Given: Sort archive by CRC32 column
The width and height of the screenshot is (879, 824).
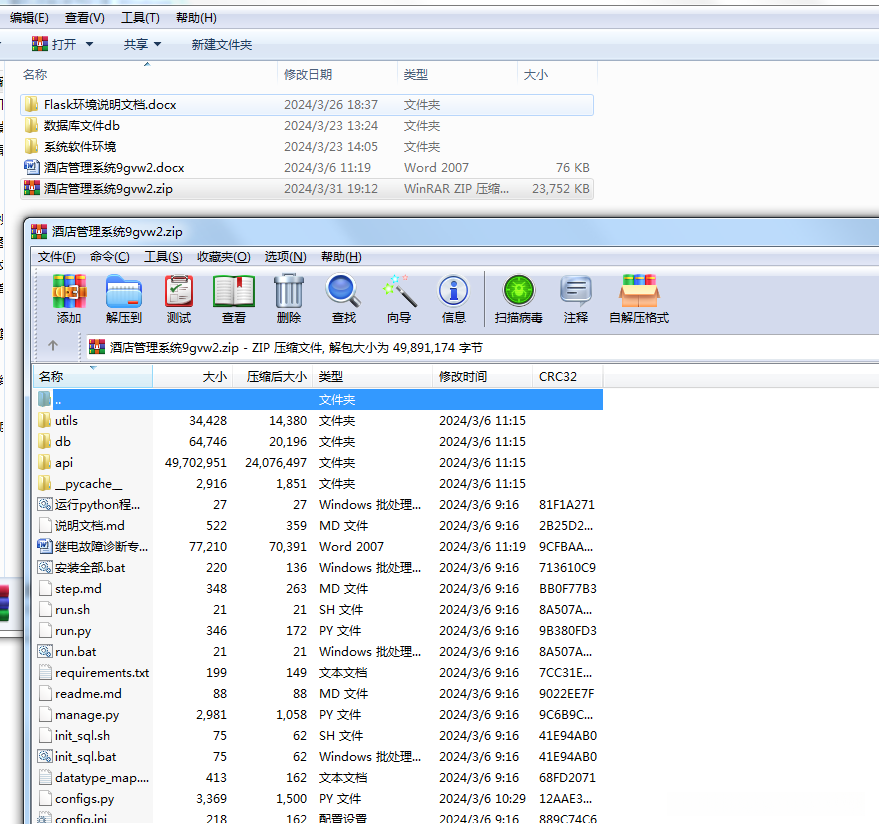Looking at the screenshot, I should click(x=567, y=376).
